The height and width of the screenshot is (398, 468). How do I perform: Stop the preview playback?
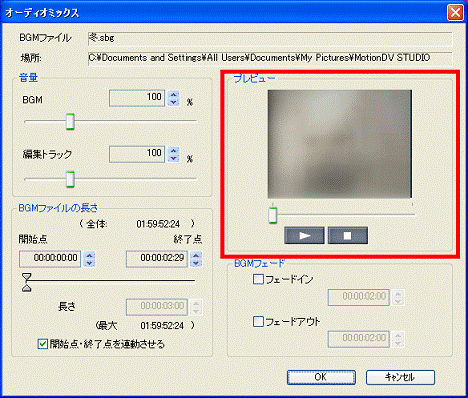coord(348,235)
